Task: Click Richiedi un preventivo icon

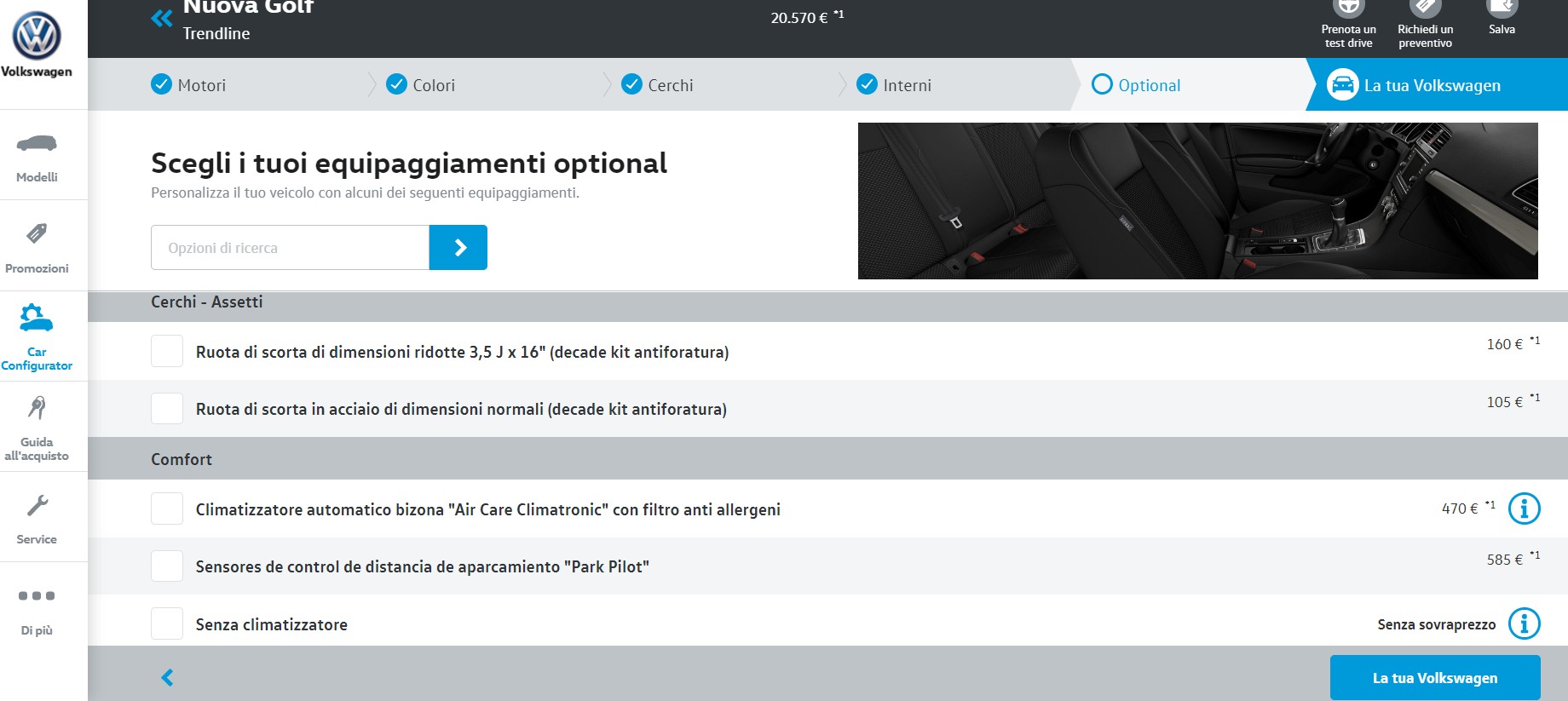Action: 1425,9
